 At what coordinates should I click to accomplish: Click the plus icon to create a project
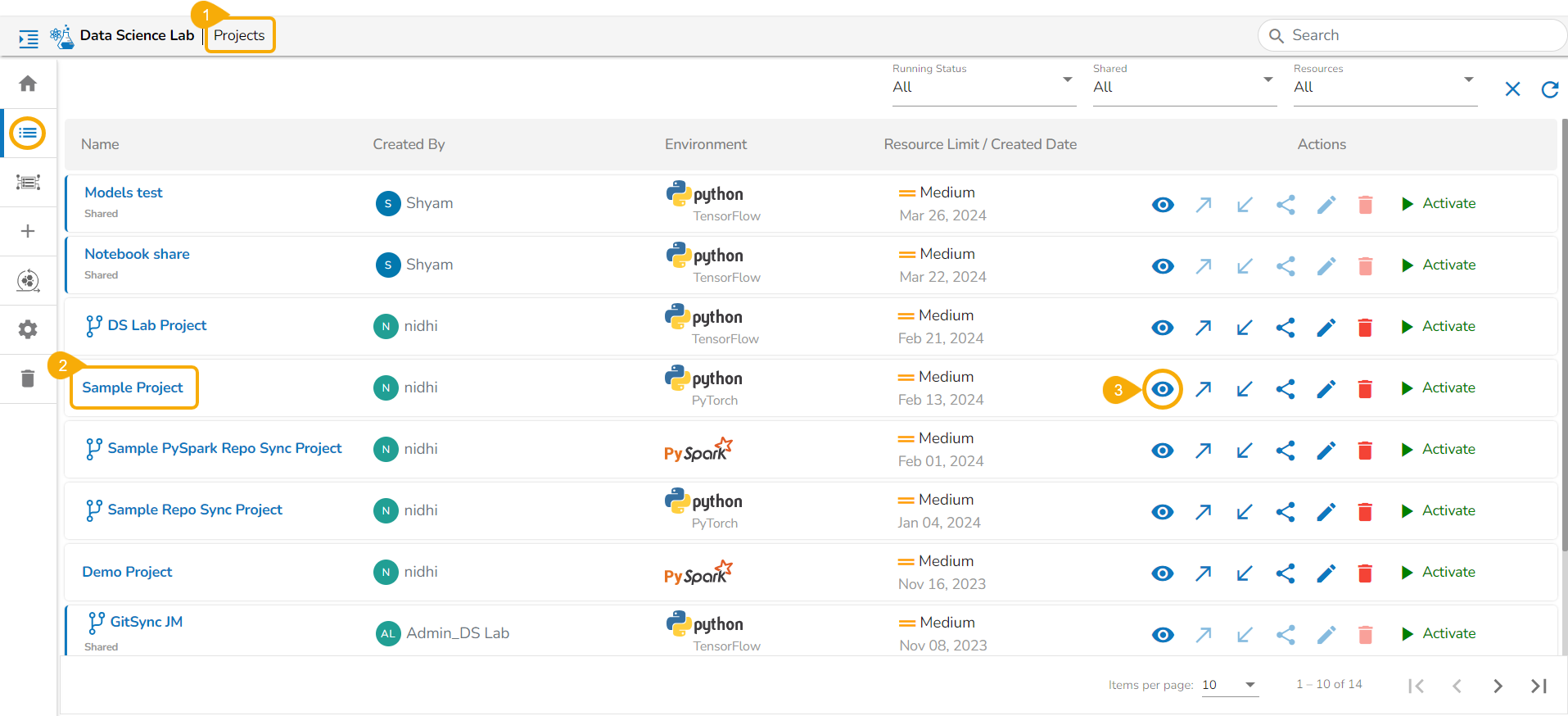coord(28,231)
